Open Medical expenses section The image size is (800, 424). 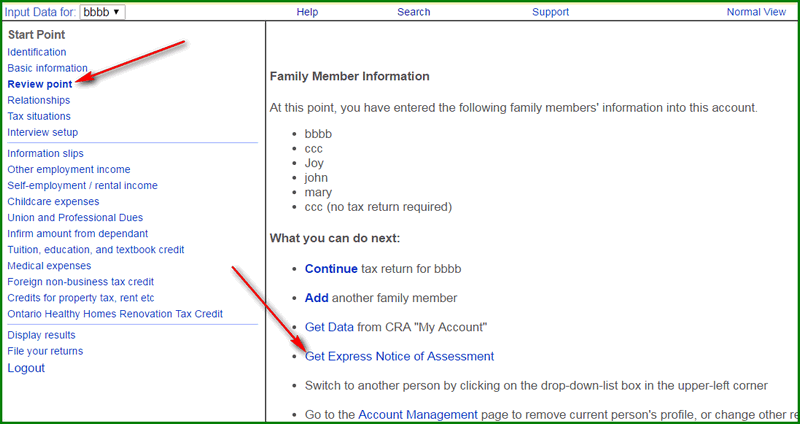pos(49,266)
